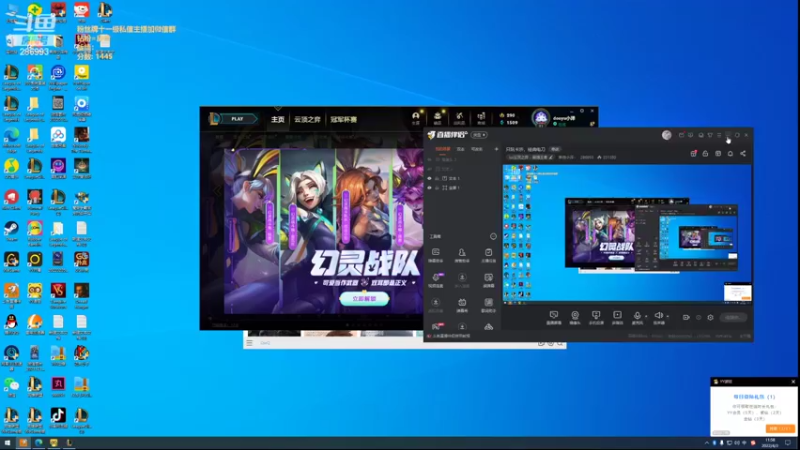Open the first toolbox tool icon
The height and width of the screenshot is (450, 800).
click(x=436, y=255)
